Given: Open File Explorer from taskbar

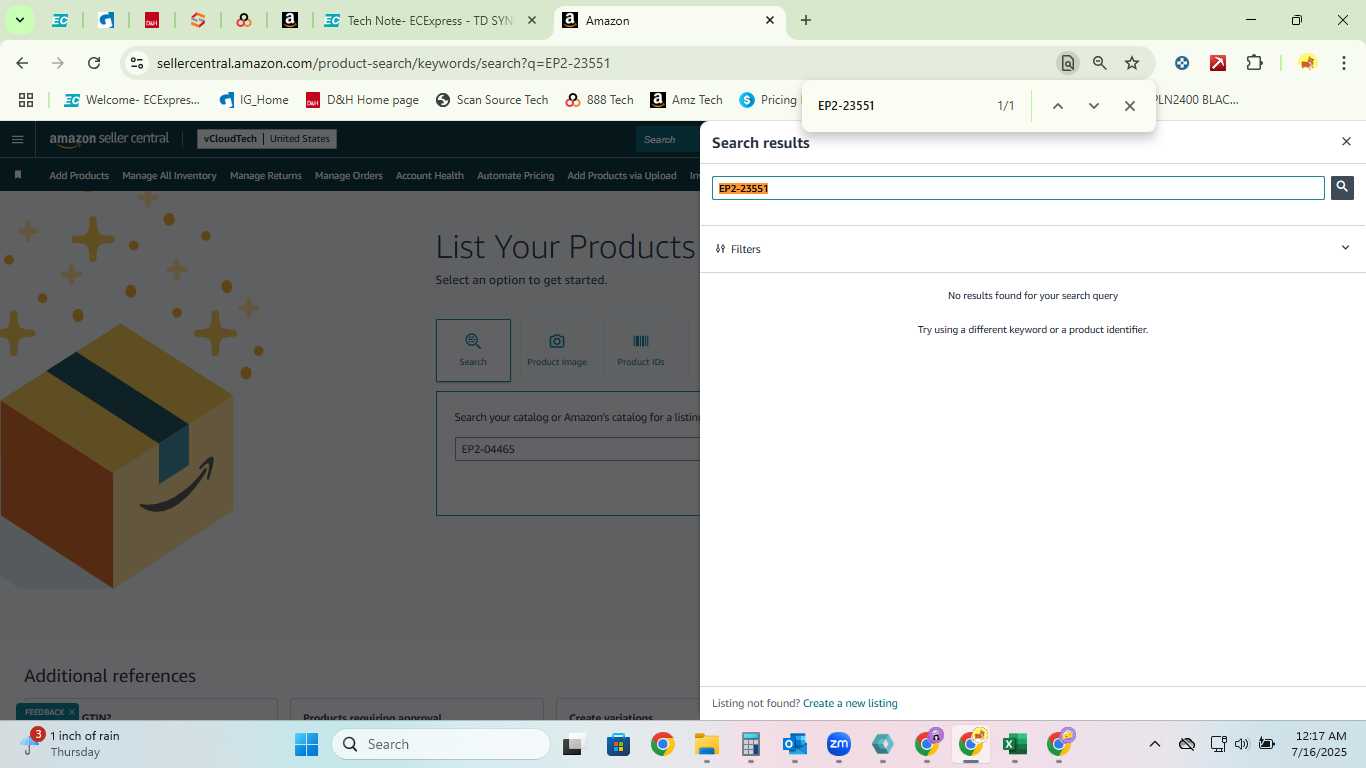Looking at the screenshot, I should [x=707, y=744].
